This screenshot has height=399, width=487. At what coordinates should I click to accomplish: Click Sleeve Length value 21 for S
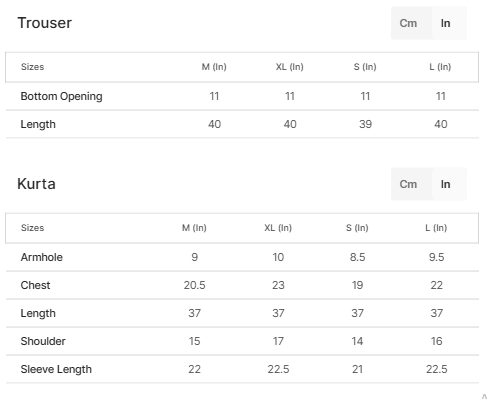tap(357, 369)
